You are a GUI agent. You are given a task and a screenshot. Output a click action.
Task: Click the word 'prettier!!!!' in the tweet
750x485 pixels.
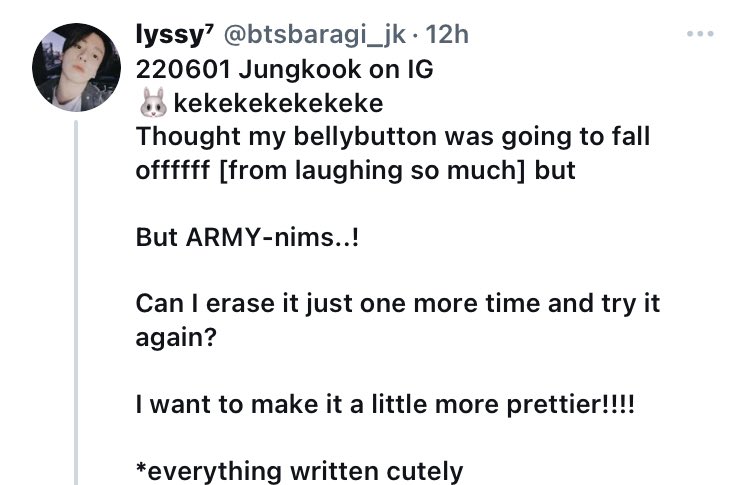(x=571, y=405)
